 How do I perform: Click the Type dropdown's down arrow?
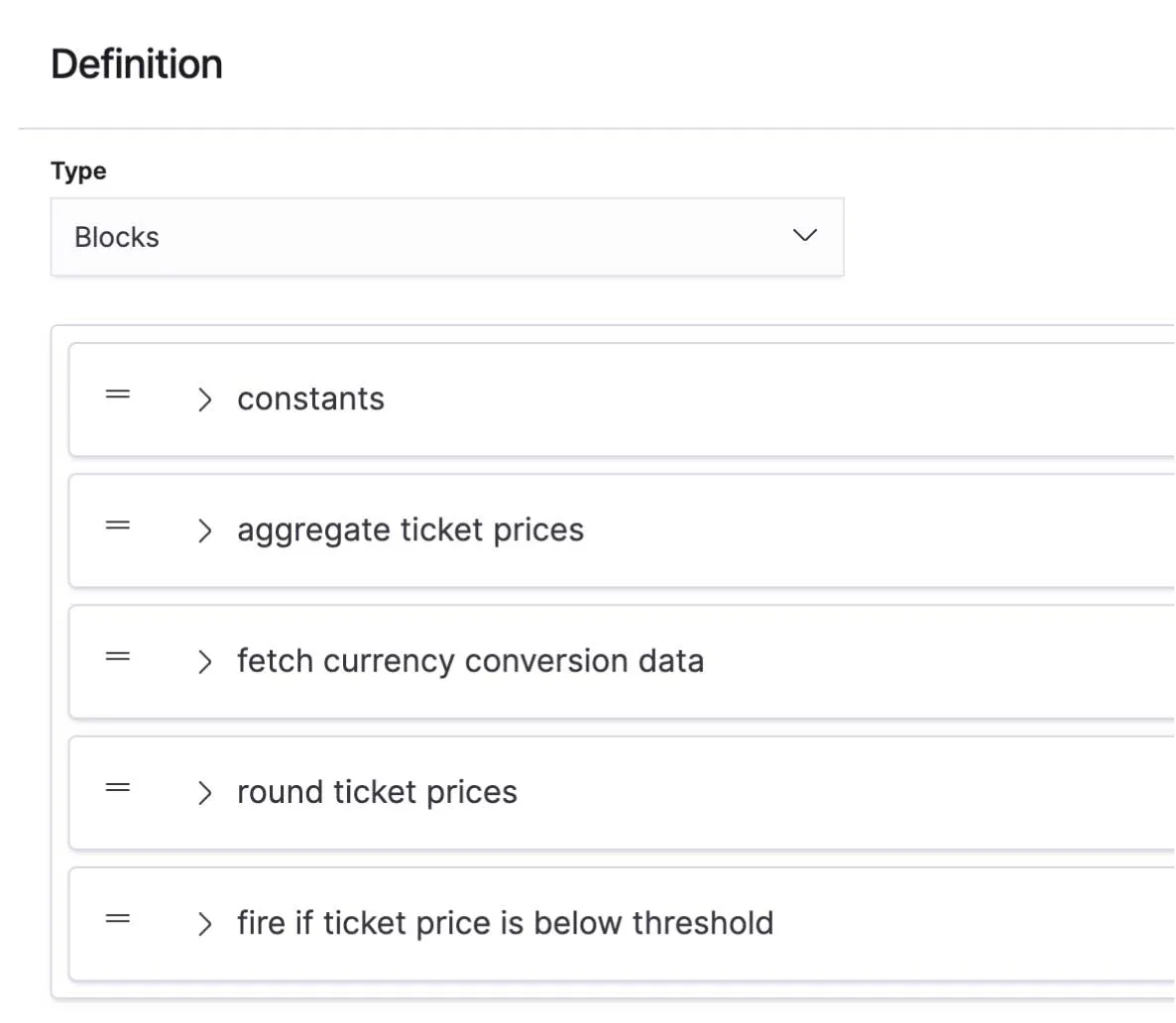[805, 236]
